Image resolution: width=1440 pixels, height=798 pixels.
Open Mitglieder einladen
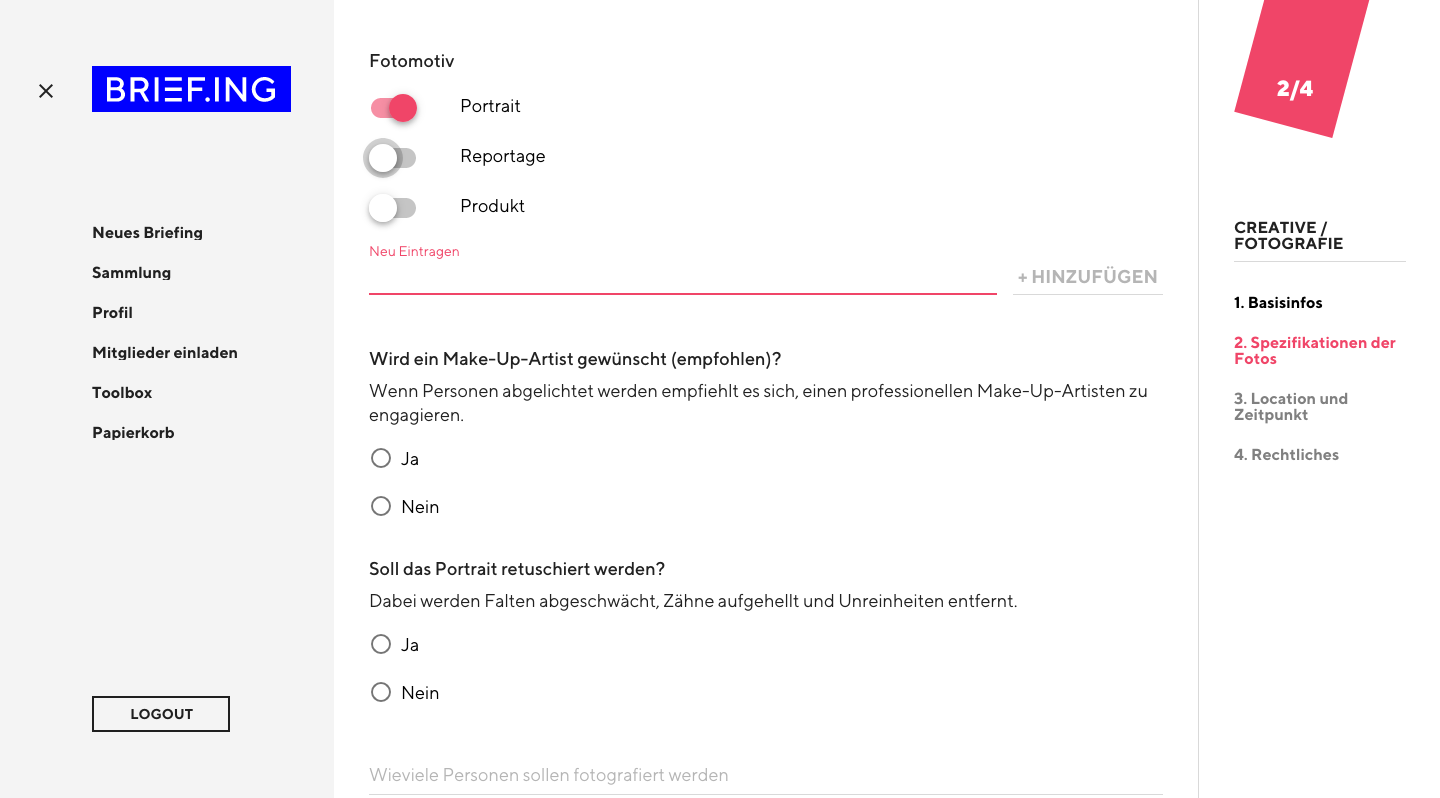click(165, 352)
